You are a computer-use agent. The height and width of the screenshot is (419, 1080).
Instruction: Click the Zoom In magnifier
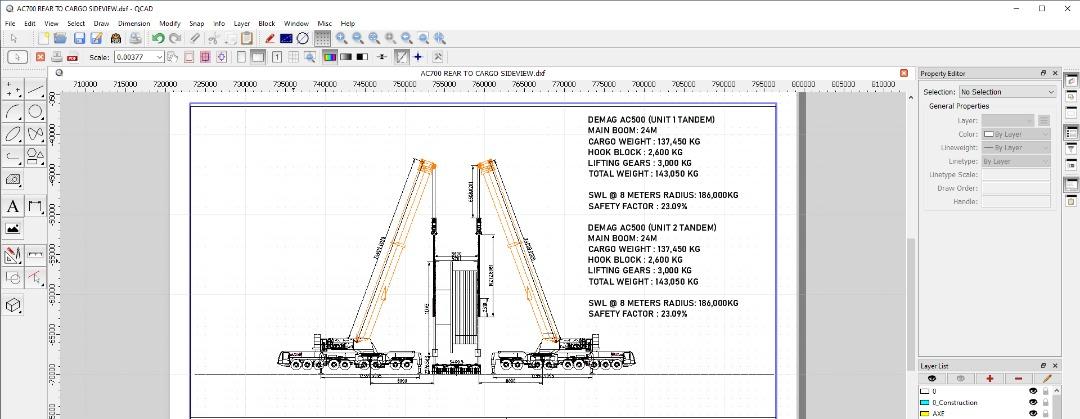[342, 39]
